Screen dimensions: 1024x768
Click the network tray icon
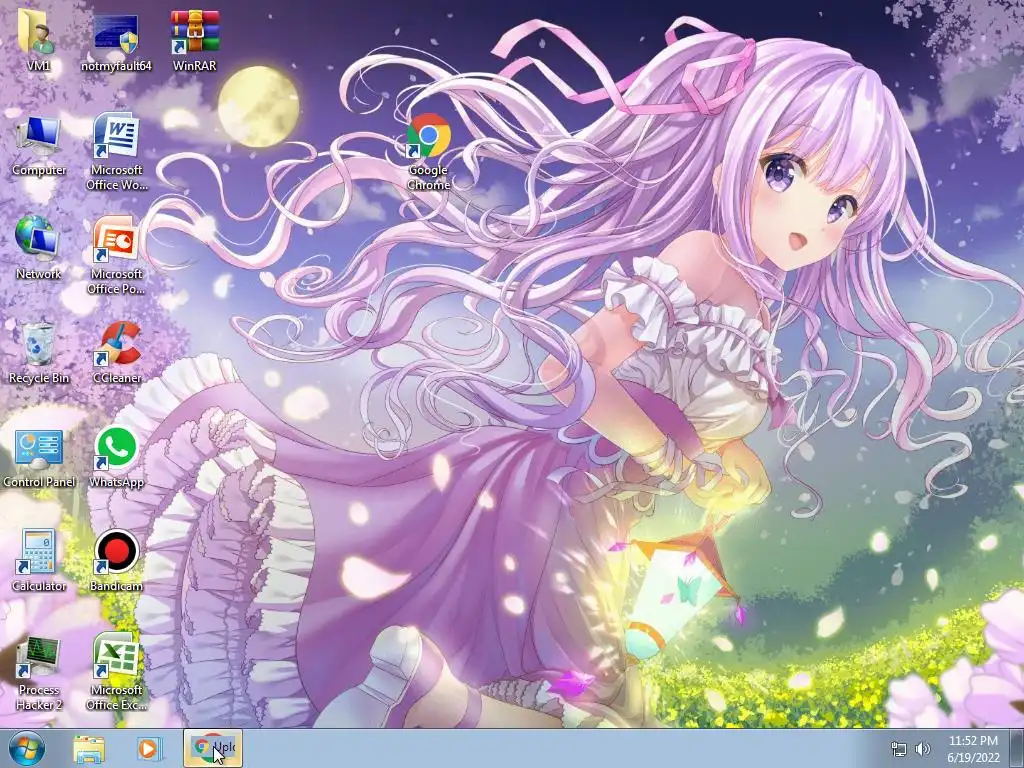(899, 749)
